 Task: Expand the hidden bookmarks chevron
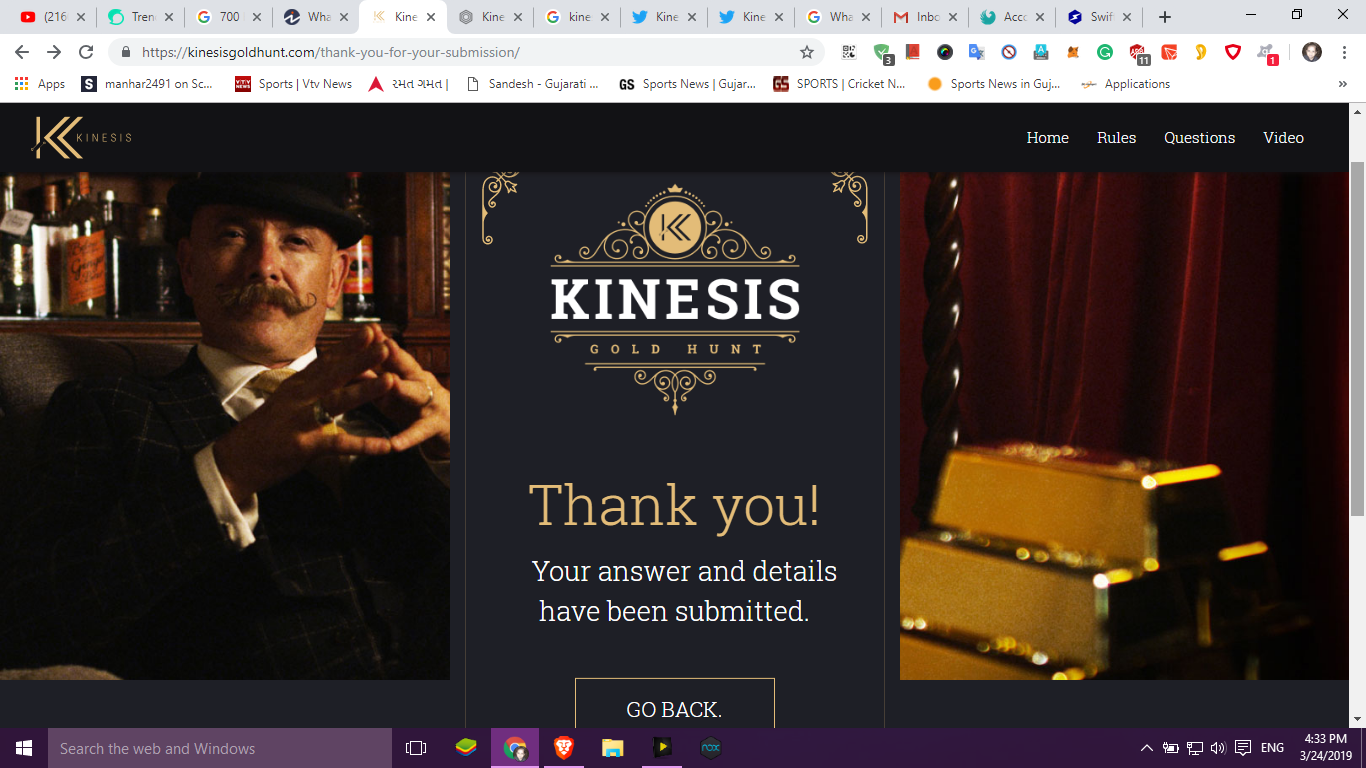(x=1342, y=84)
